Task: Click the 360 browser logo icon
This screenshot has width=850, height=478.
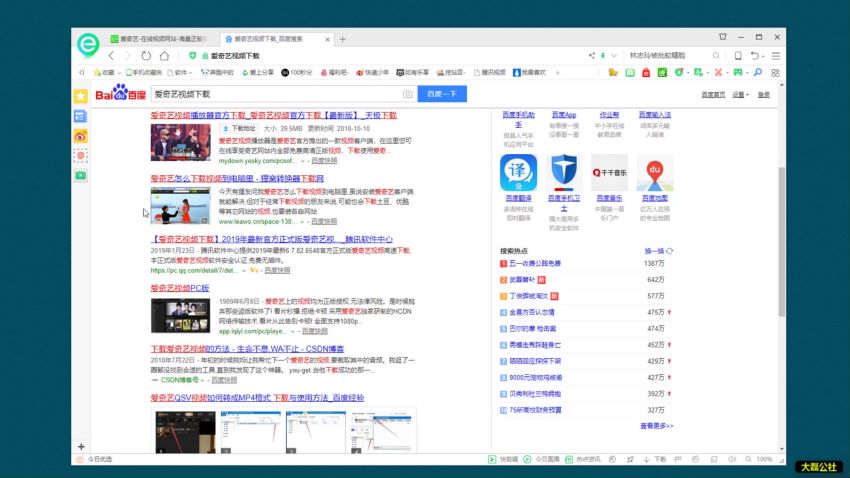Action: tap(88, 44)
